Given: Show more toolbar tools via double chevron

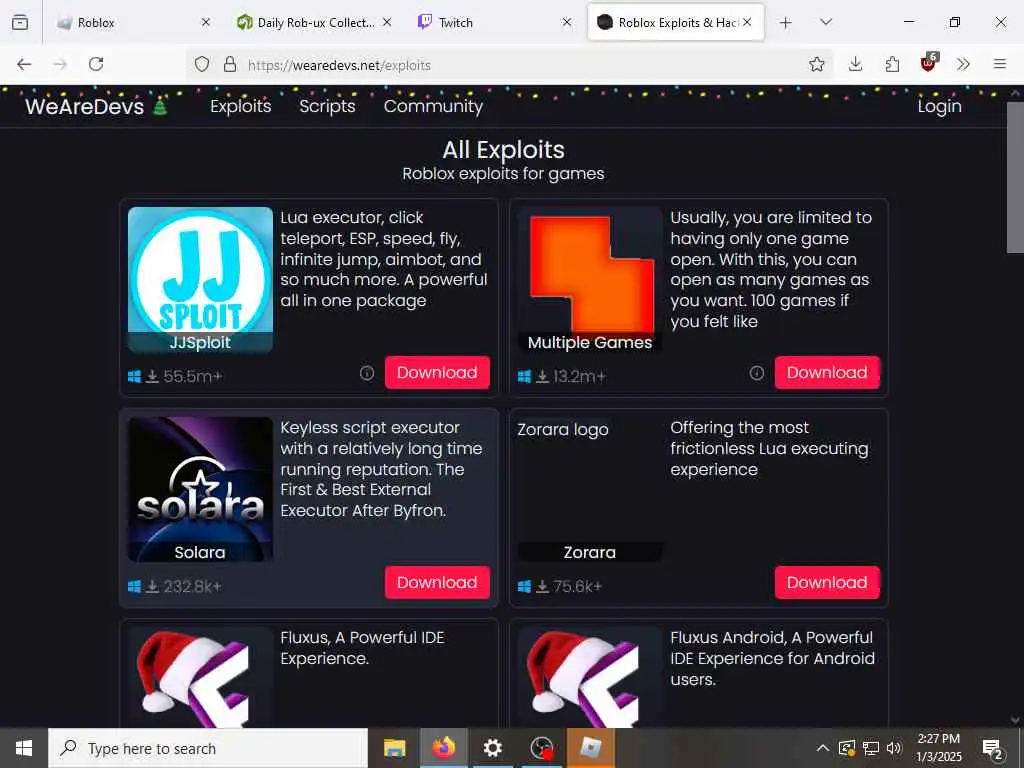Looking at the screenshot, I should [x=963, y=64].
